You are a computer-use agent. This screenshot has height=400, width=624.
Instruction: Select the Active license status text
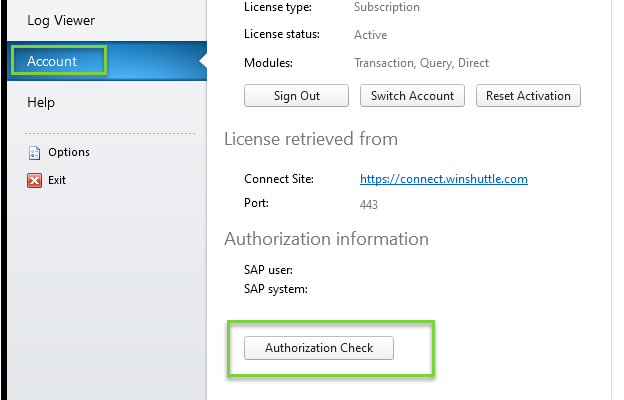pos(370,35)
